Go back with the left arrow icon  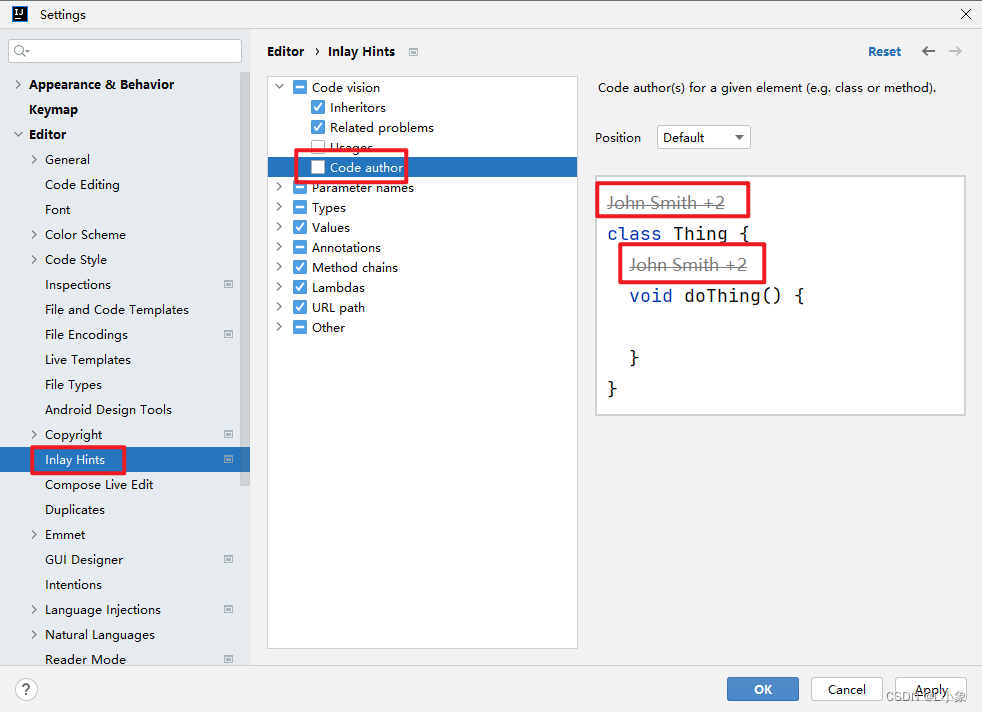point(928,51)
